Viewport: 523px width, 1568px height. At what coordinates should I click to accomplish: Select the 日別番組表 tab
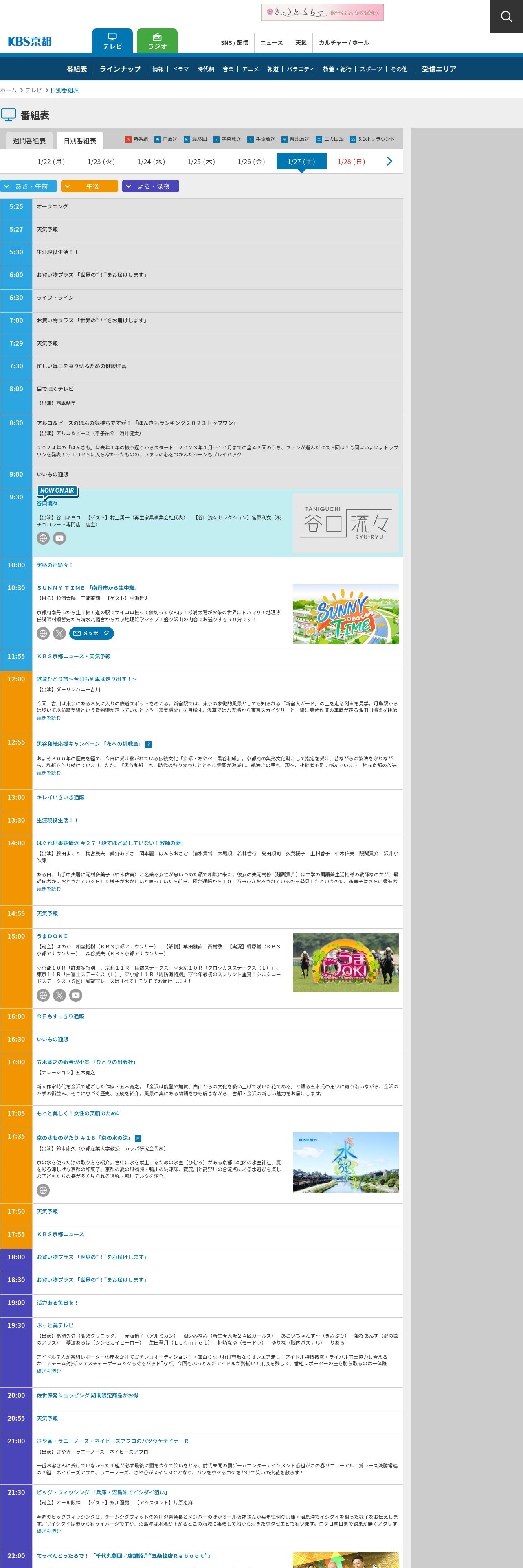pos(80,140)
